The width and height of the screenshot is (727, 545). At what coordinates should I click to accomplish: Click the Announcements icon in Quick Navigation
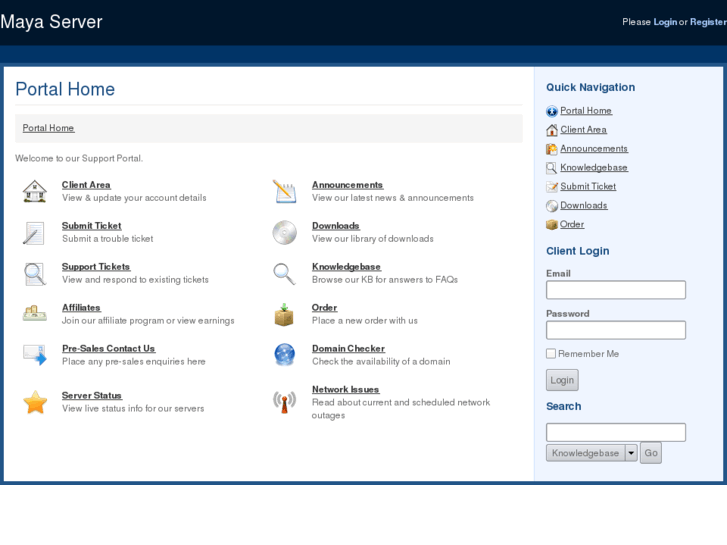pyautogui.click(x=552, y=149)
